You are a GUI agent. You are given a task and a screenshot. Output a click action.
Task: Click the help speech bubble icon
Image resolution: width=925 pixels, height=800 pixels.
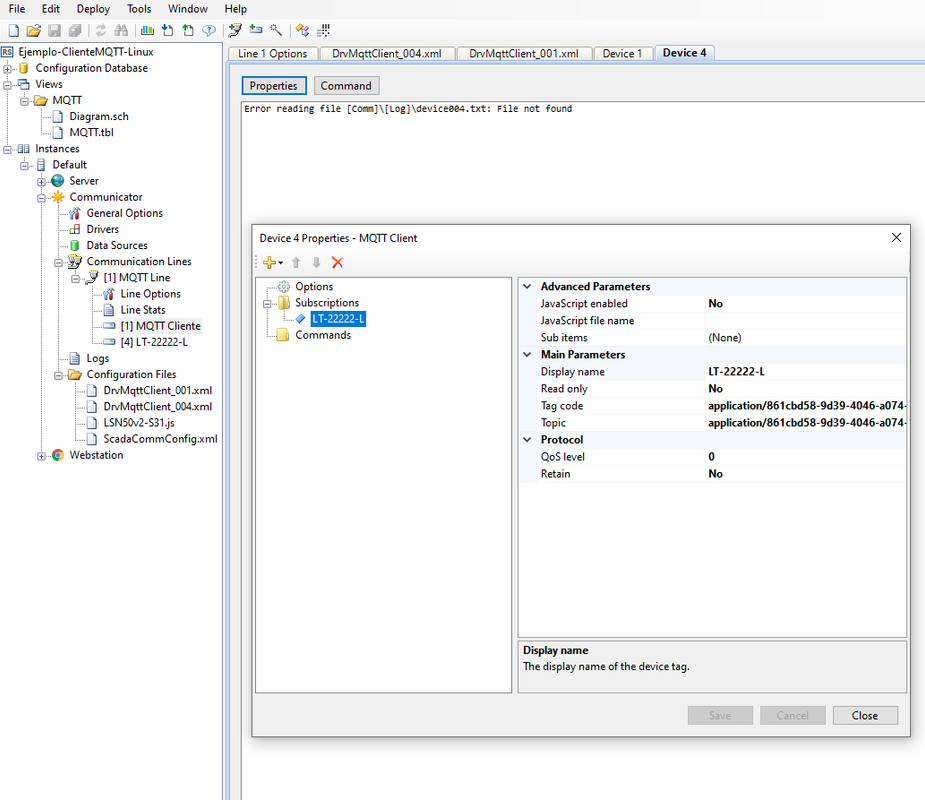pos(209,30)
